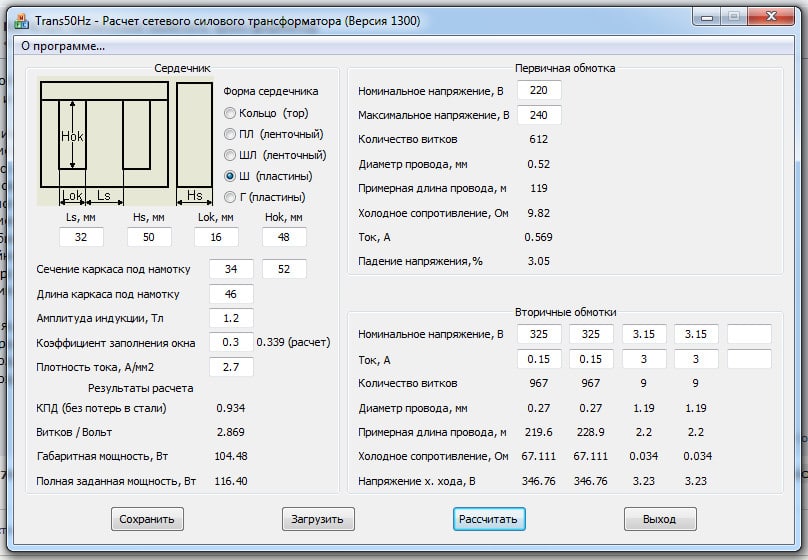Image resolution: width=808 pixels, height=560 pixels.
Task: Click second secondary current field with 0.15
Action: (591, 359)
